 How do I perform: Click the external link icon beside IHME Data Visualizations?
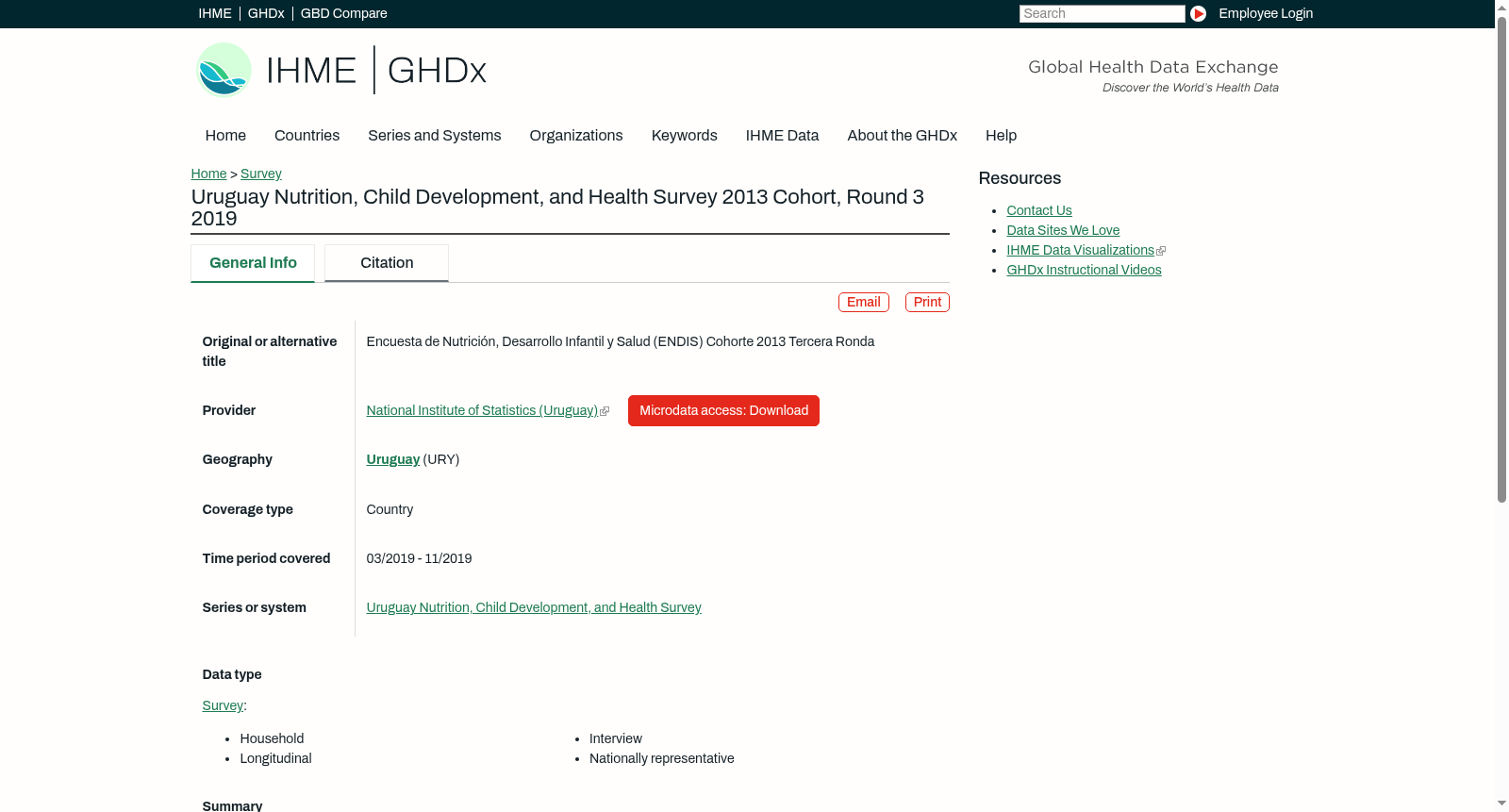coord(1161,251)
